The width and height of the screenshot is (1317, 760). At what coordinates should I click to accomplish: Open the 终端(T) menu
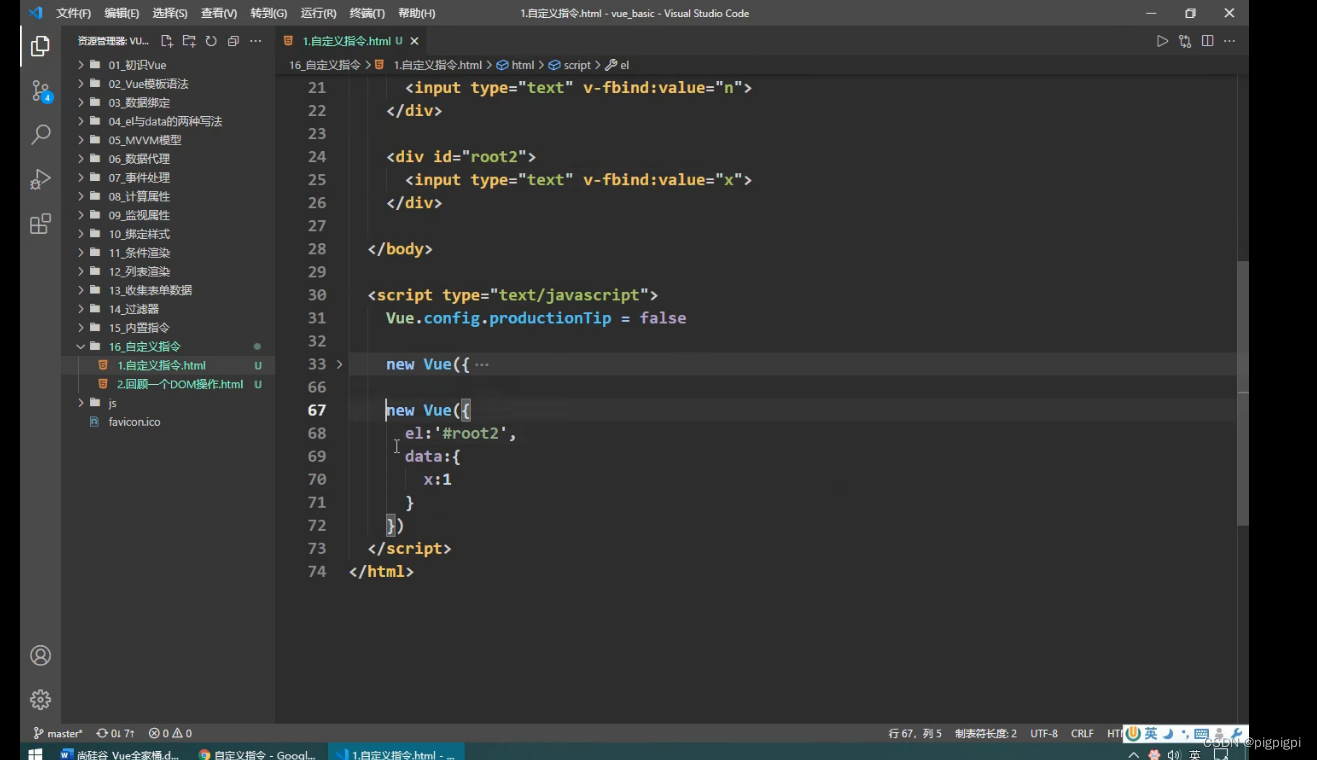[367, 13]
